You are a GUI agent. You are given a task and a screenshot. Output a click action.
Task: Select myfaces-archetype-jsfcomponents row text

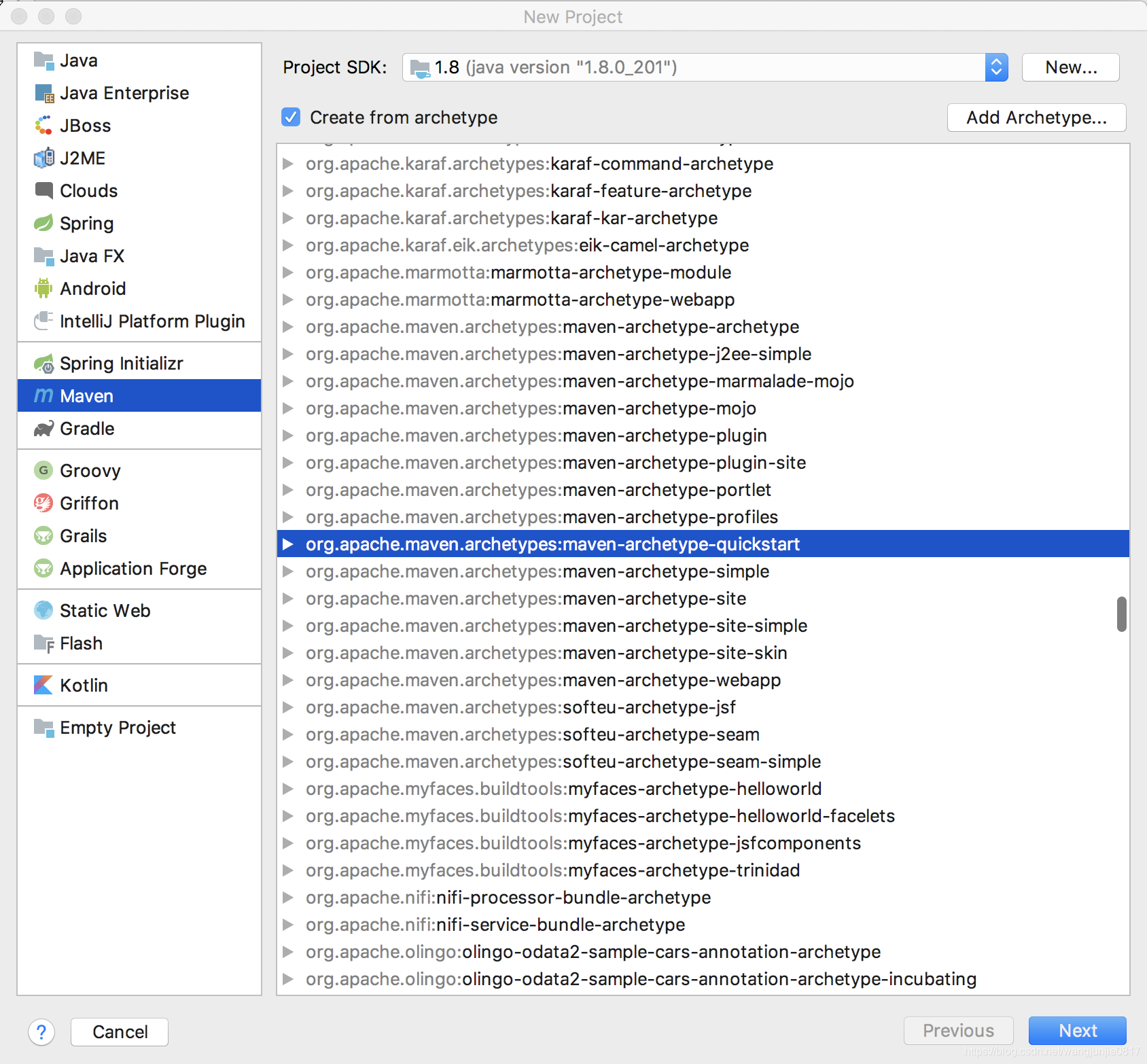click(x=583, y=843)
